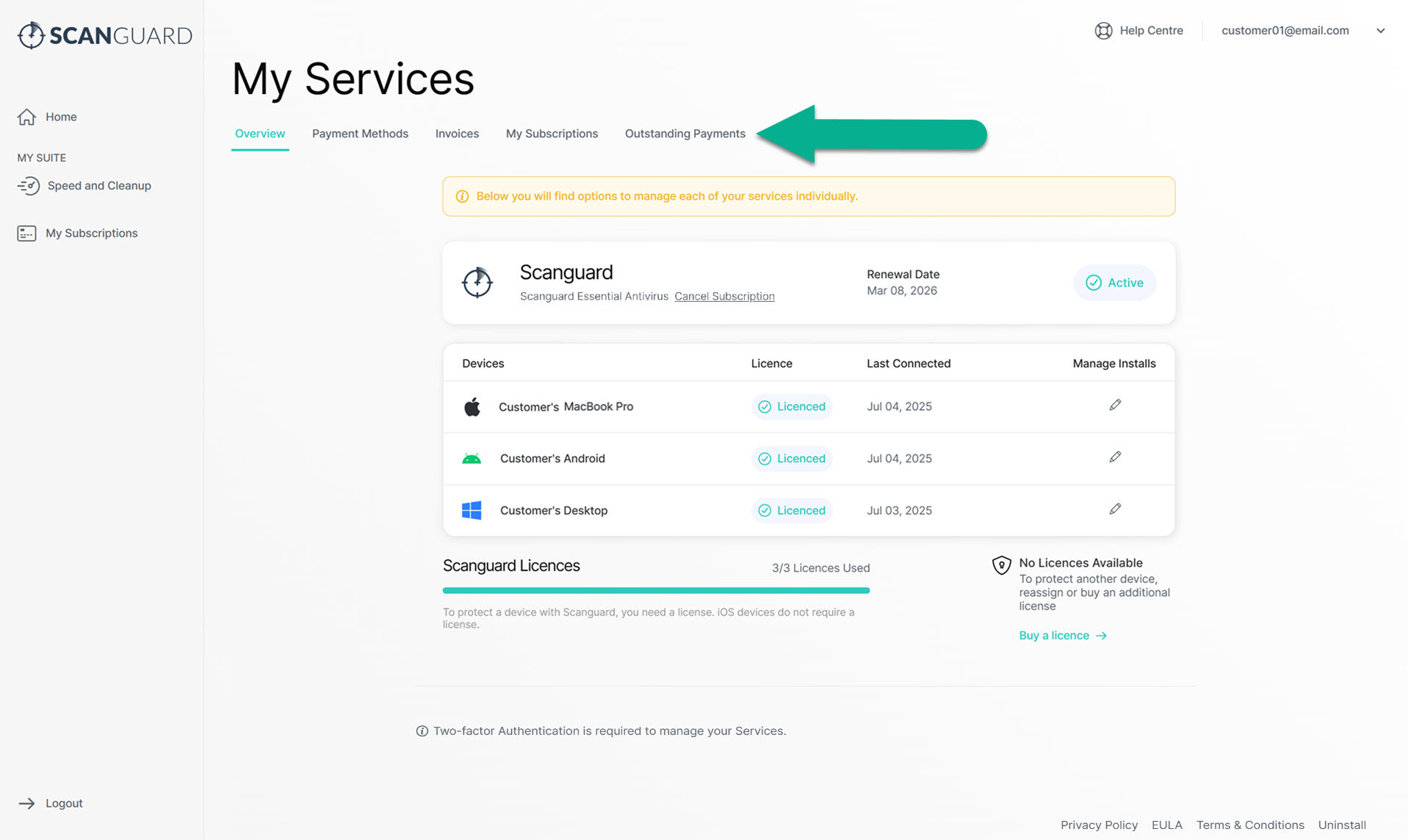1408x840 pixels.
Task: Open Speed and Cleanup icon in sidebar
Action: coord(28,186)
